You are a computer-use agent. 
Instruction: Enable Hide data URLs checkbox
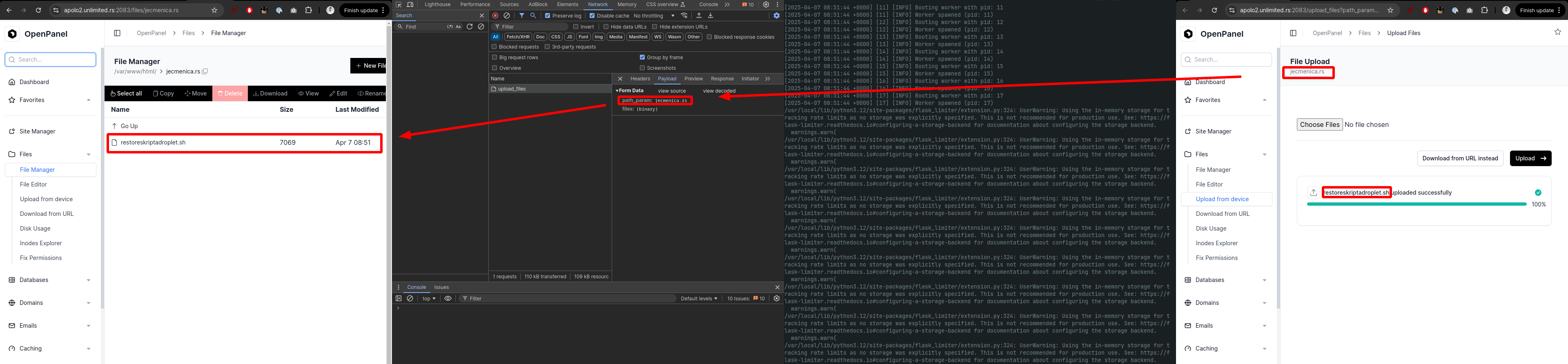(606, 27)
